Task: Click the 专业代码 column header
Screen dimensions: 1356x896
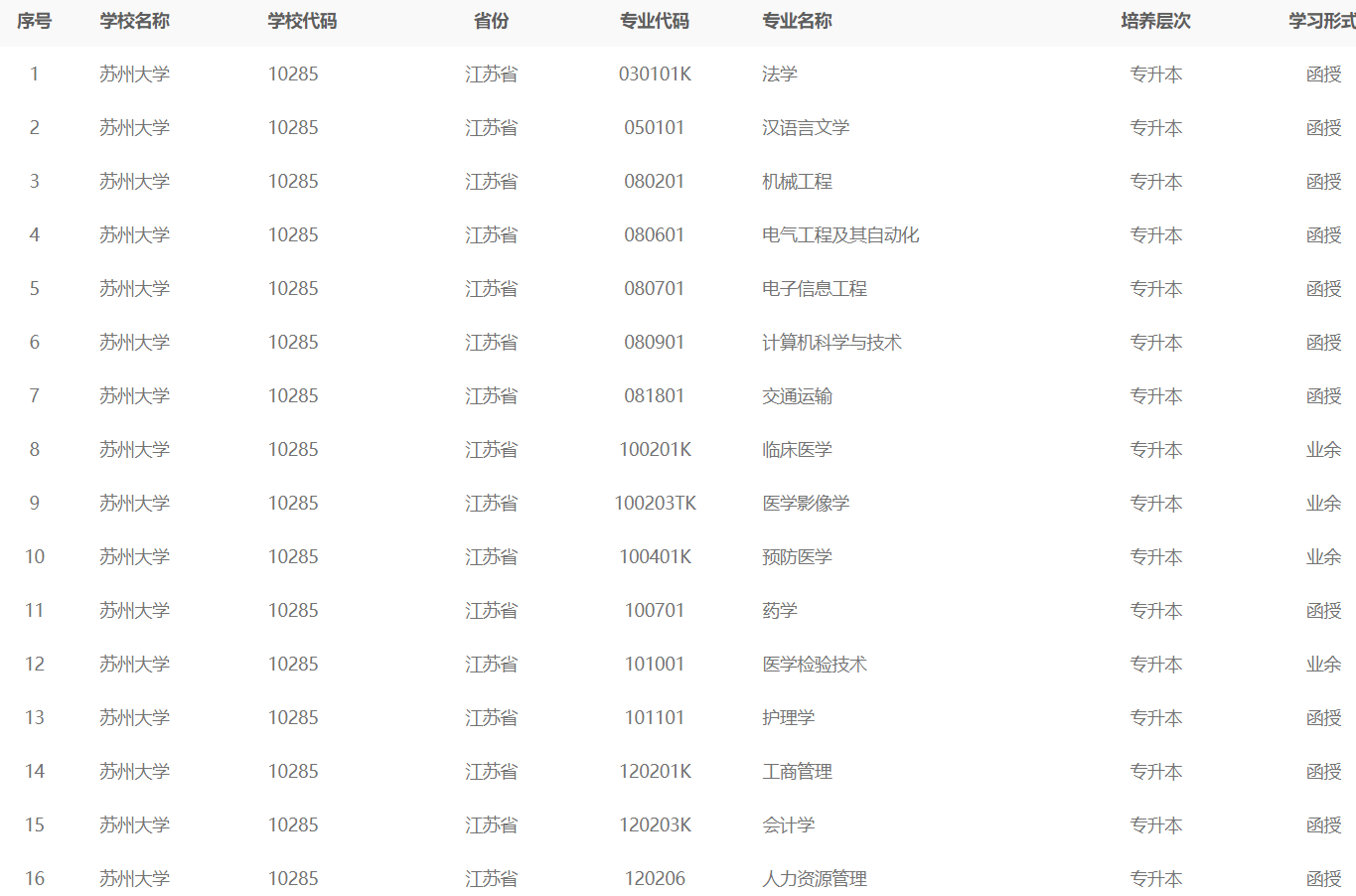Action: pyautogui.click(x=655, y=21)
